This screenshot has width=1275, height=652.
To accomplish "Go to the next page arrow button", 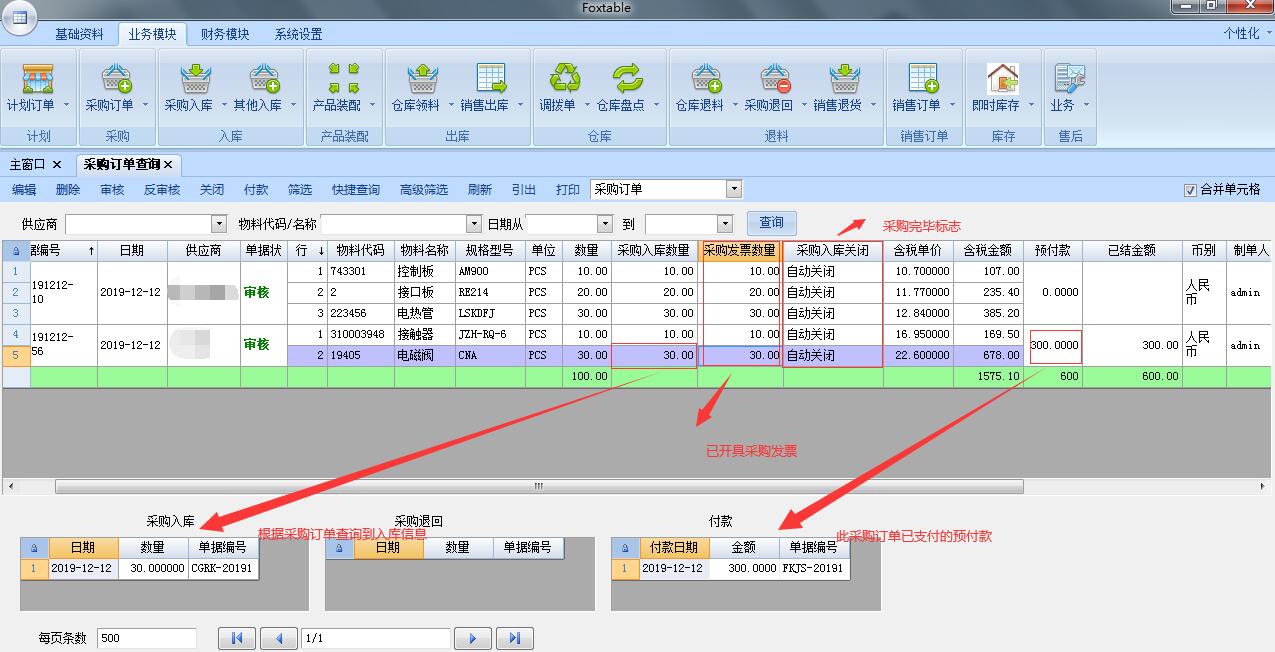I will (472, 638).
